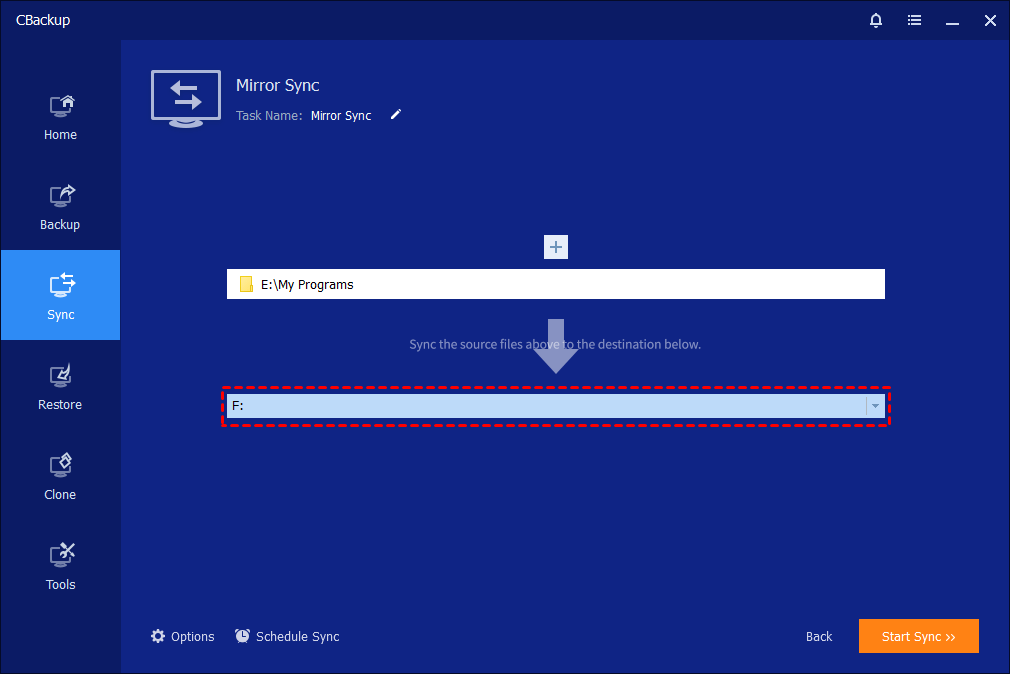Click the Home sidebar icon
1010x674 pixels.
click(60, 106)
